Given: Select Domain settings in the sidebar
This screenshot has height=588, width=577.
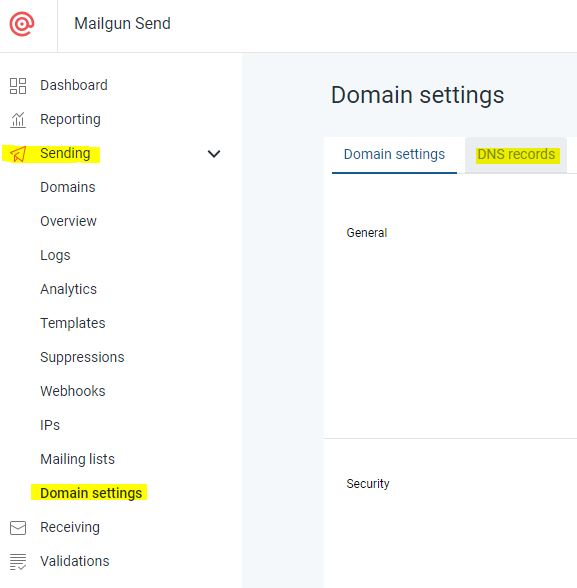Looking at the screenshot, I should [91, 493].
